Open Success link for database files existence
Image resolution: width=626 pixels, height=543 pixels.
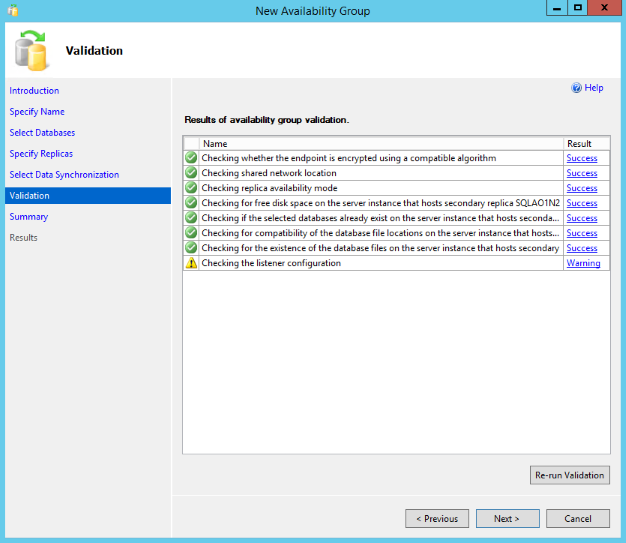click(x=582, y=248)
